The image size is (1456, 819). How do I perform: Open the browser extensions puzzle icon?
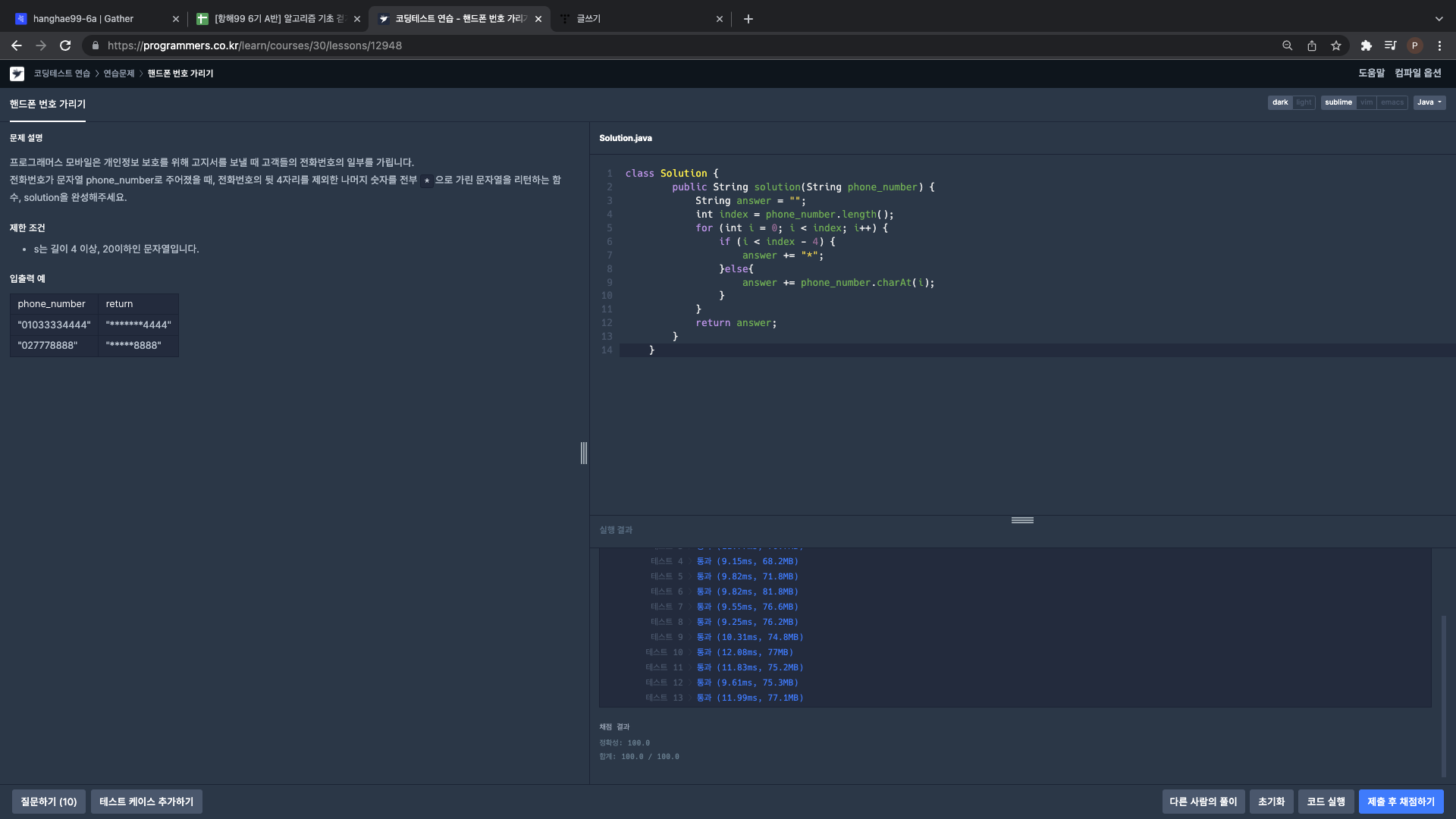(1366, 45)
